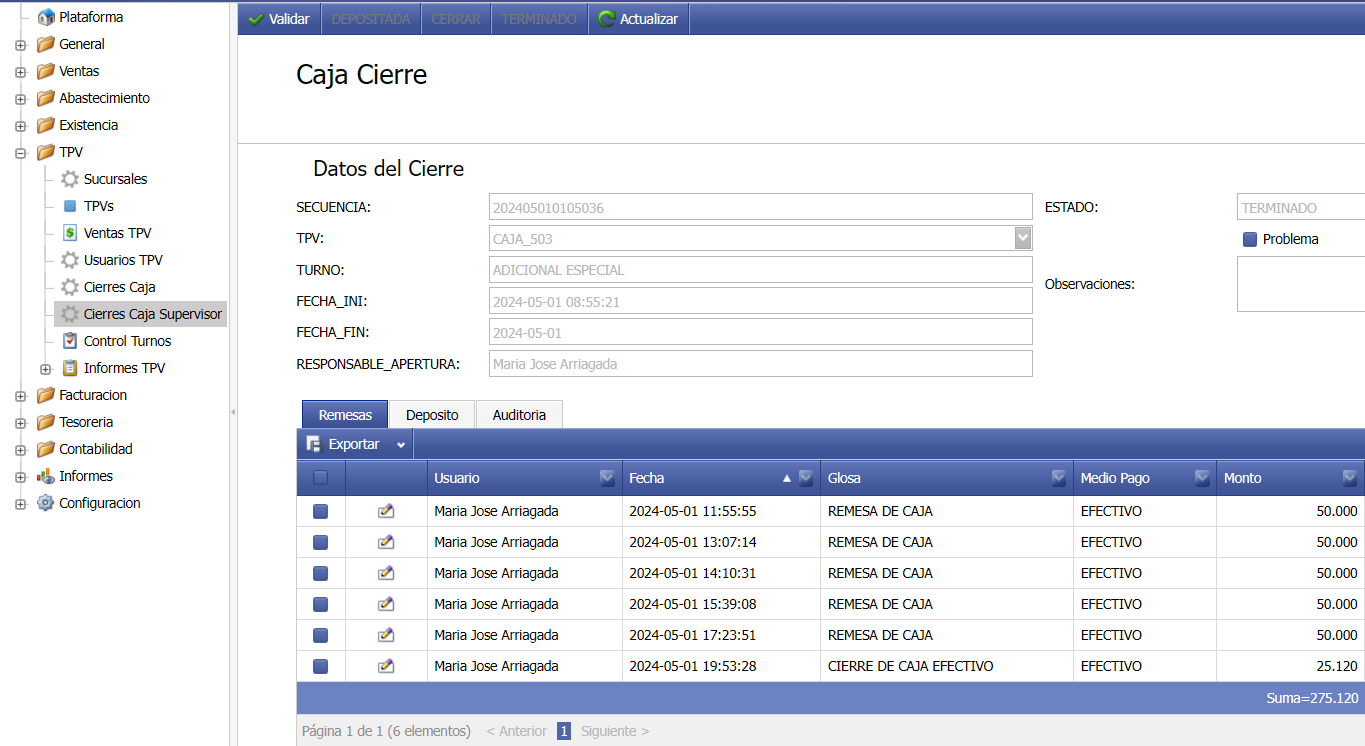Open the Glosa column filter
This screenshot has height=746, width=1365.
tap(1059, 478)
